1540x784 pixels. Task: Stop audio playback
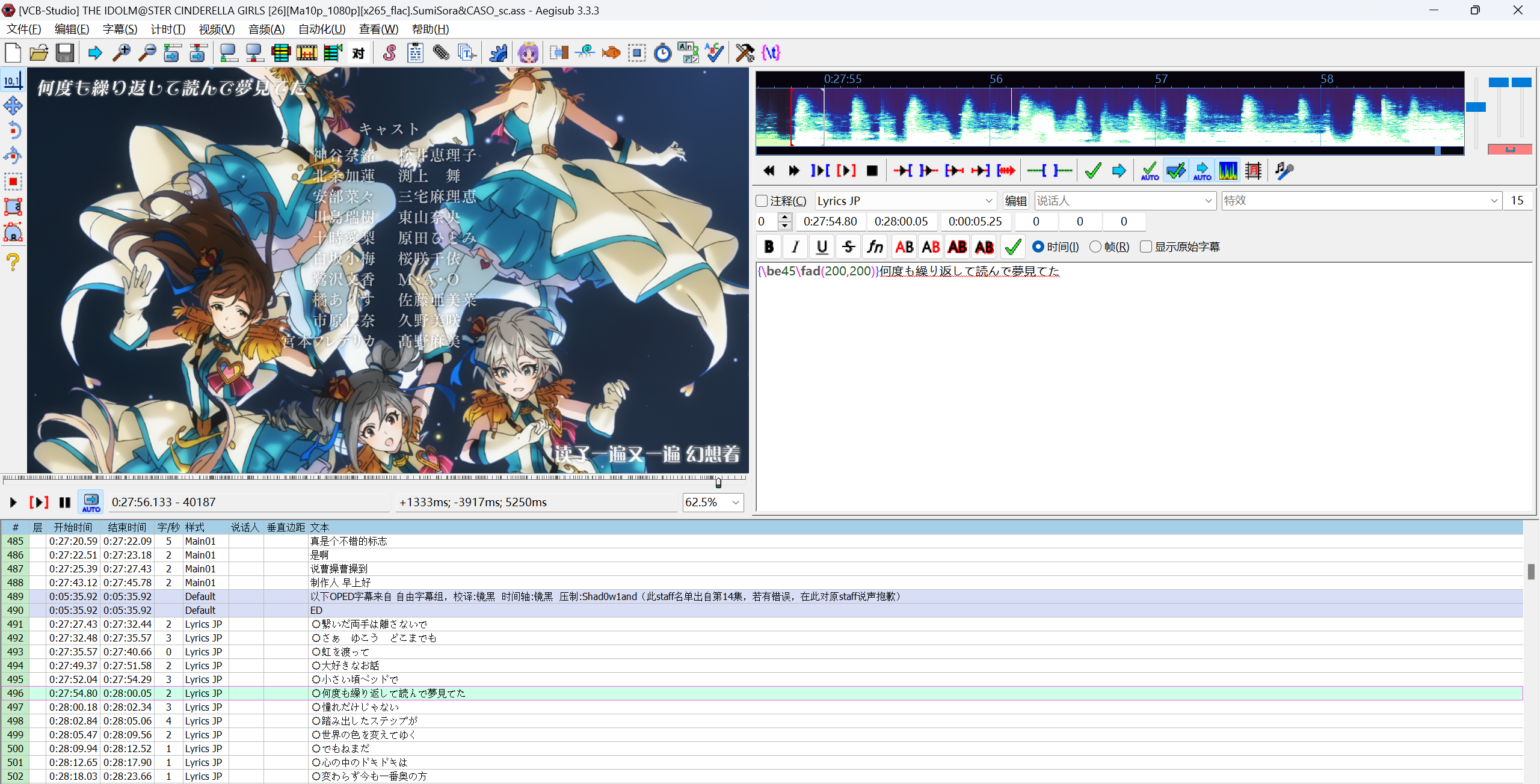click(x=872, y=171)
